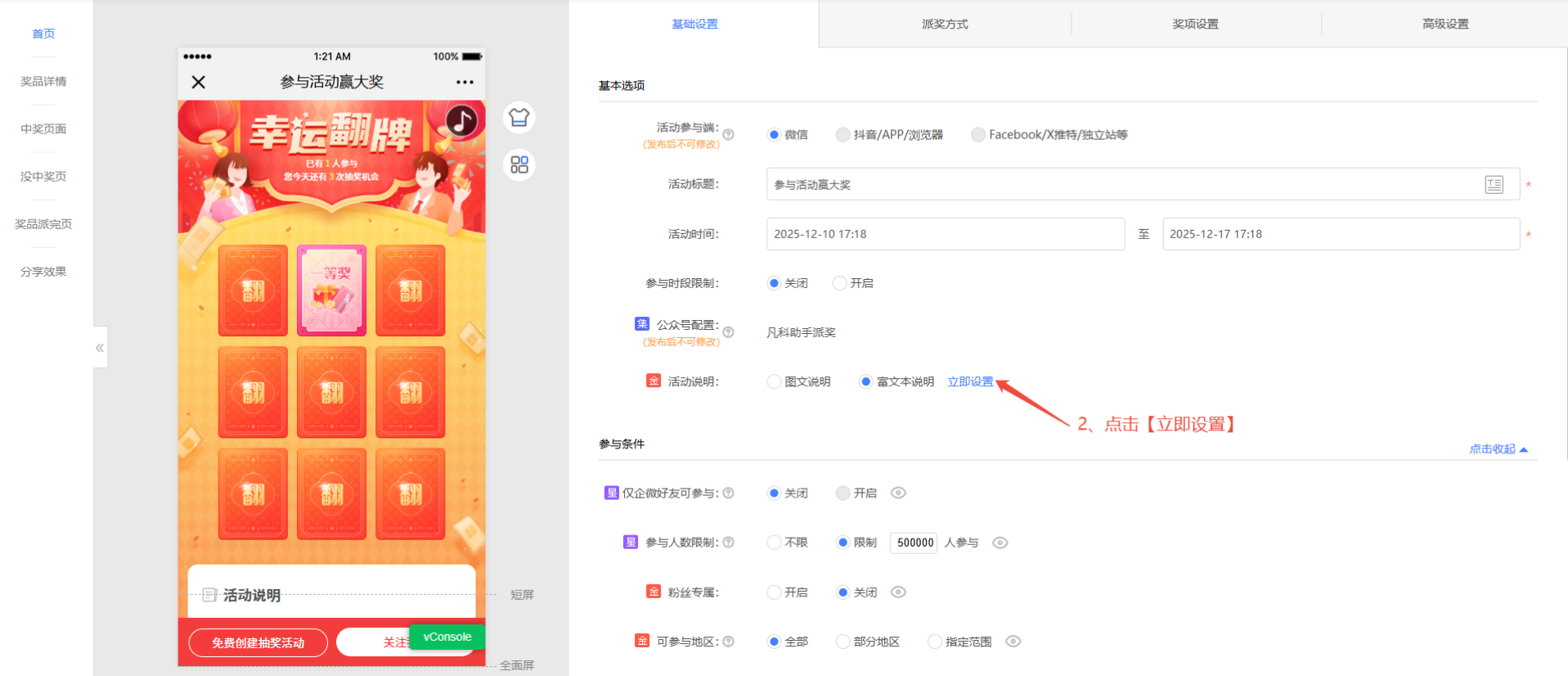1568x676 pixels.
Task: Toggle the music note icon on the banner
Action: coord(461,121)
